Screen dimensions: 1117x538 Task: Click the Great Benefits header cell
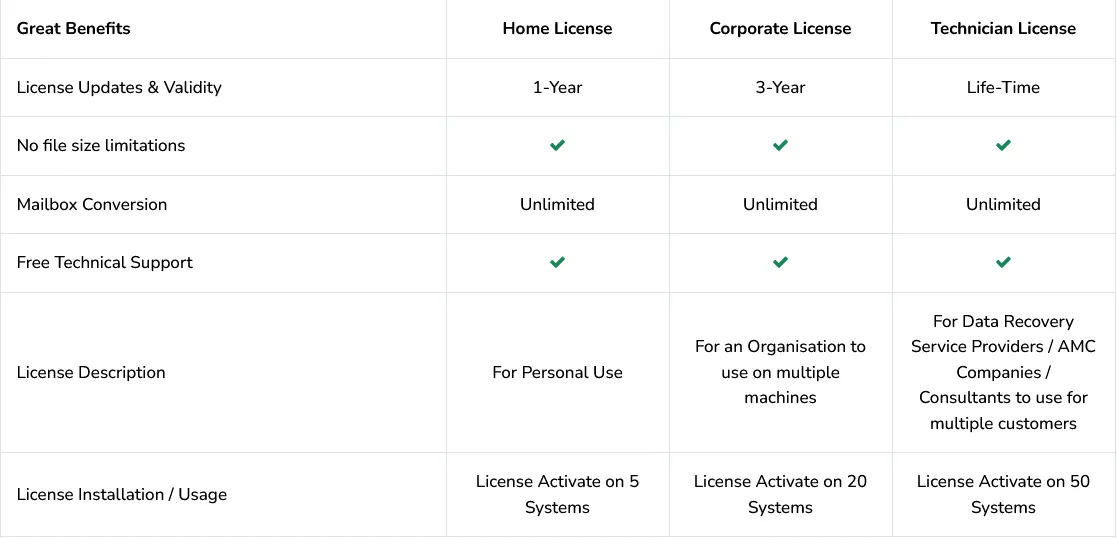(74, 28)
